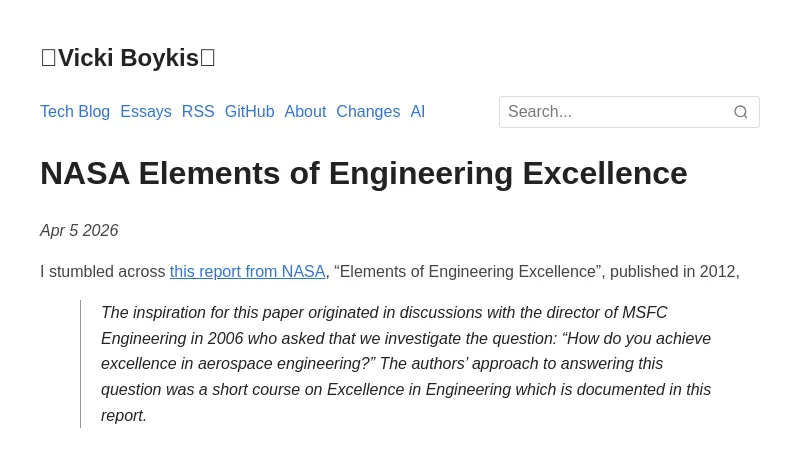Click the emoji glyph after Vicki Boykis
This screenshot has width=800, height=450.
[x=208, y=58]
